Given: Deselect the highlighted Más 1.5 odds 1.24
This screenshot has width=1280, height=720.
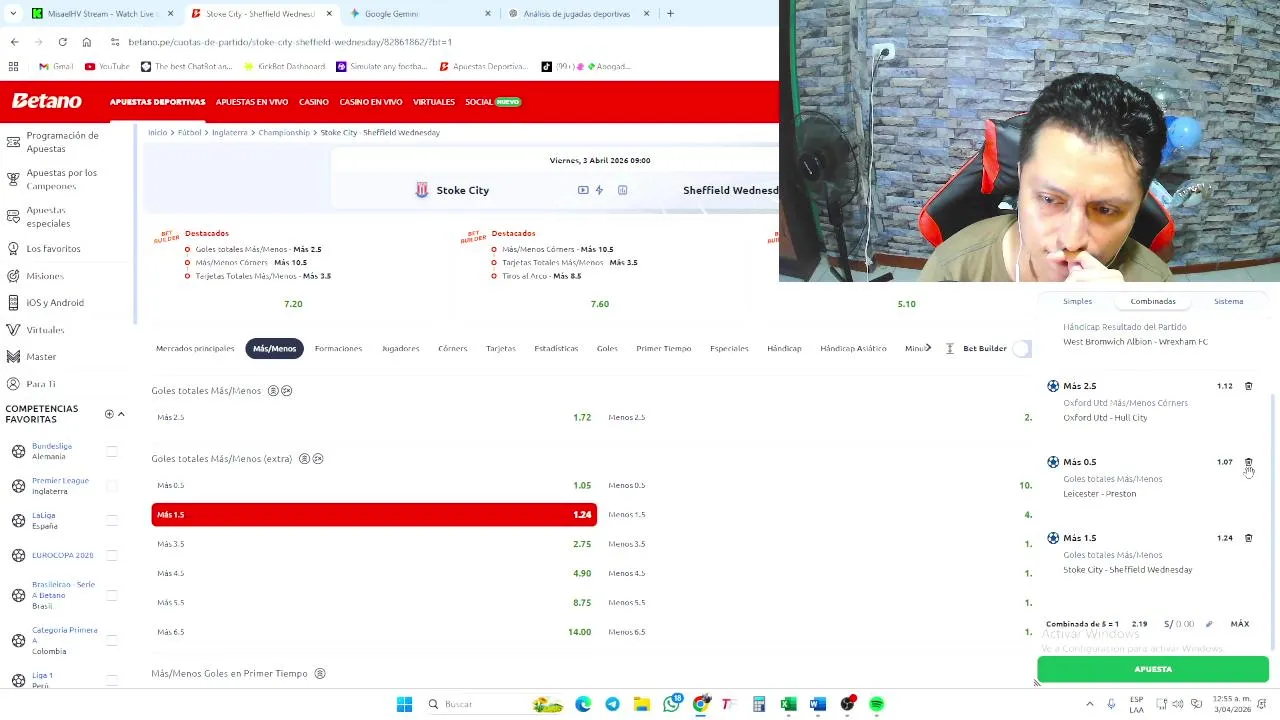Looking at the screenshot, I should pos(374,514).
